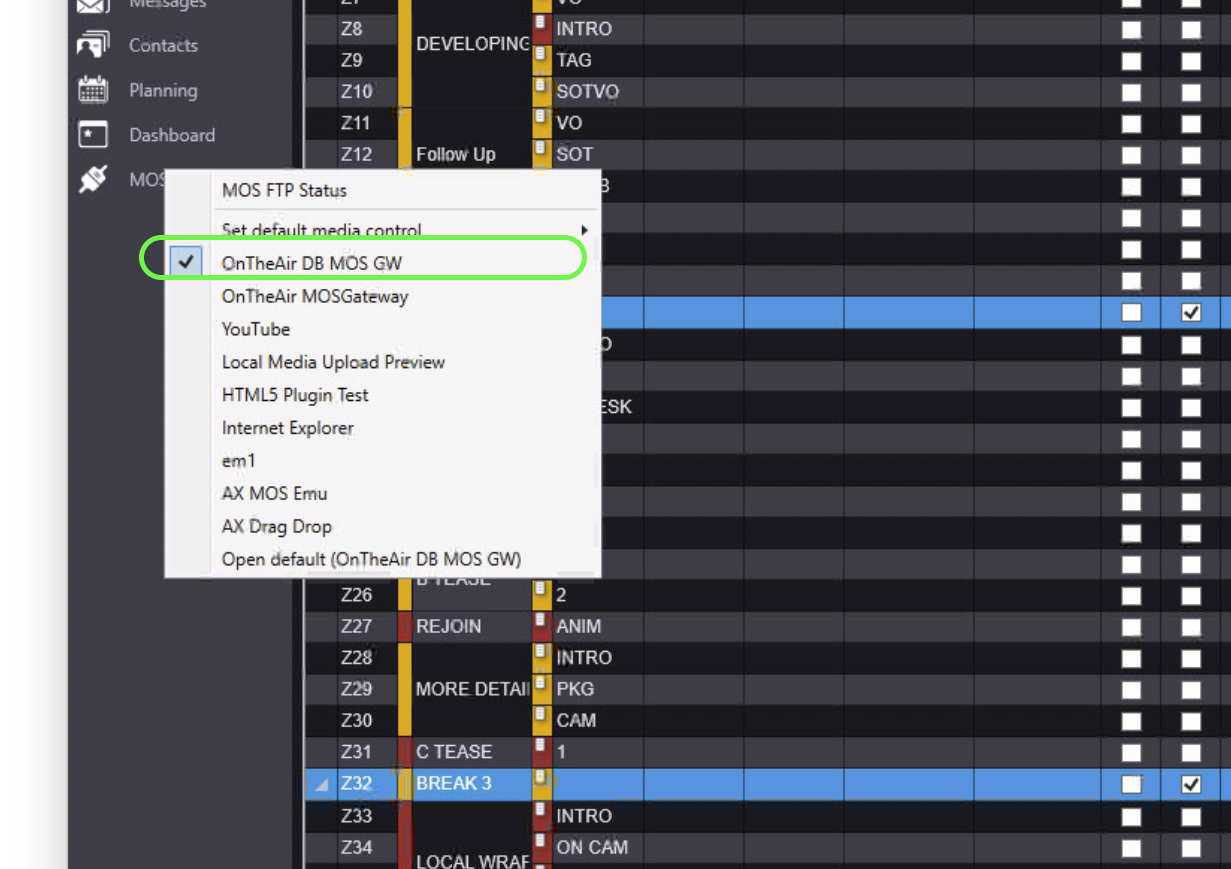This screenshot has height=869, width=1231.
Task: Toggle second checkbox in row Z34 ON CAM
Action: tap(1191, 848)
